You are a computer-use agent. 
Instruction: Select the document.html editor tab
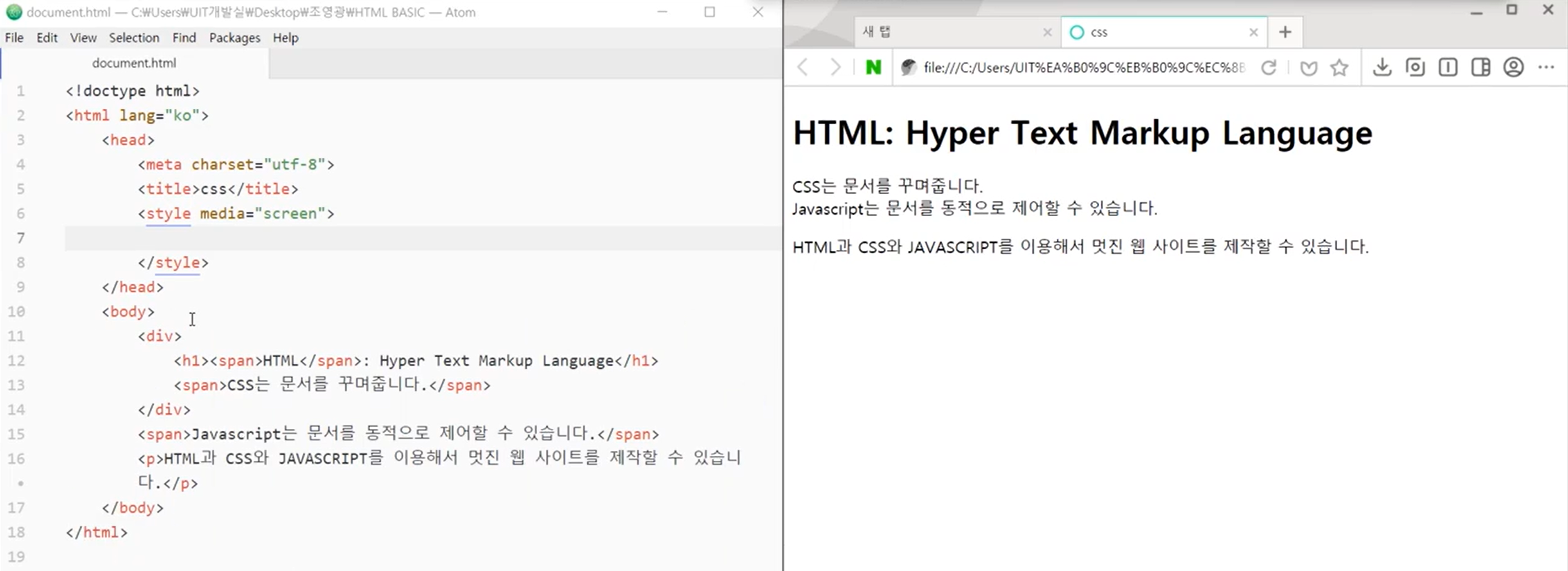[134, 63]
